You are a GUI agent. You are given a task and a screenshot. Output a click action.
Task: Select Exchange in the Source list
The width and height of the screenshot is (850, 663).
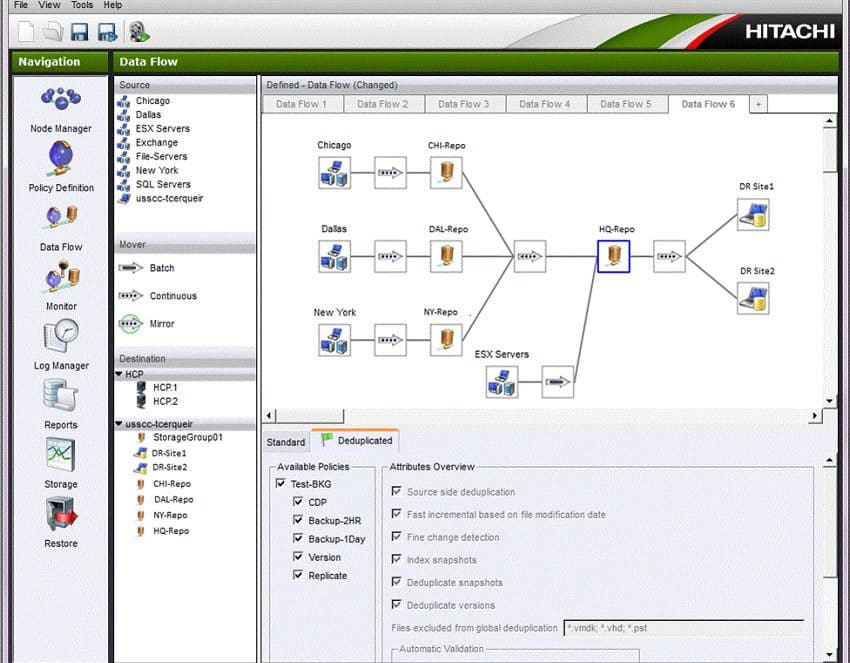click(x=157, y=143)
